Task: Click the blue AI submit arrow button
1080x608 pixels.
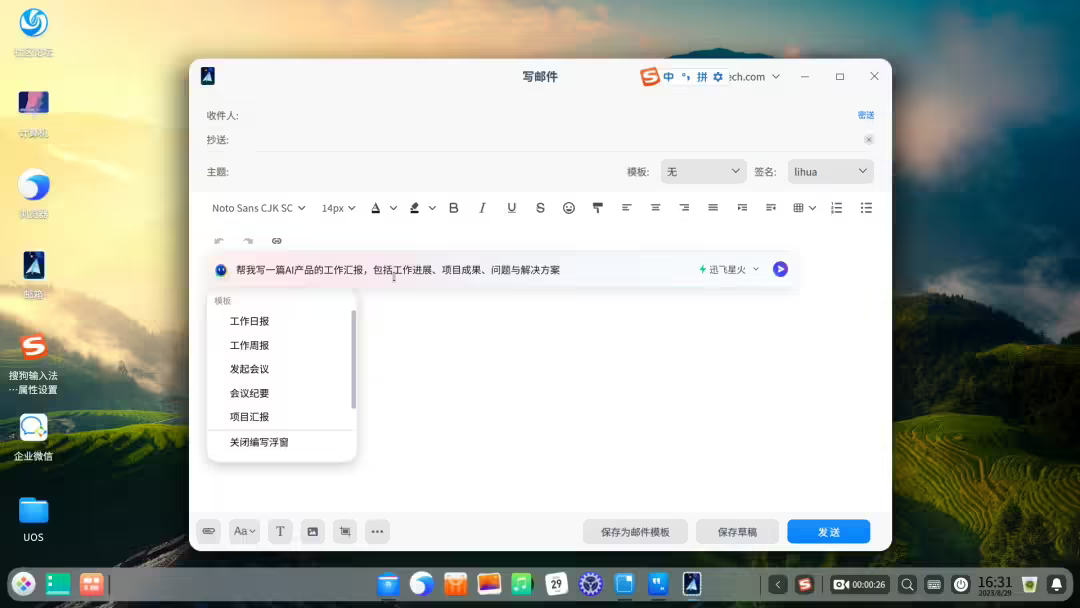Action: click(780, 269)
